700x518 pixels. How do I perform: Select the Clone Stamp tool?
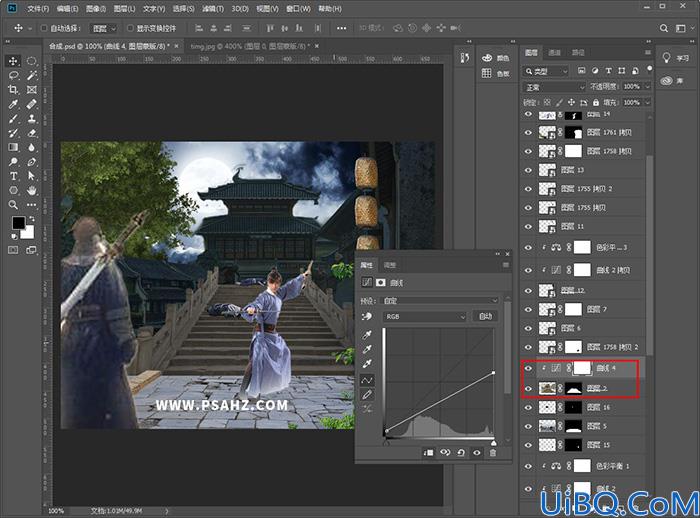click(31, 119)
